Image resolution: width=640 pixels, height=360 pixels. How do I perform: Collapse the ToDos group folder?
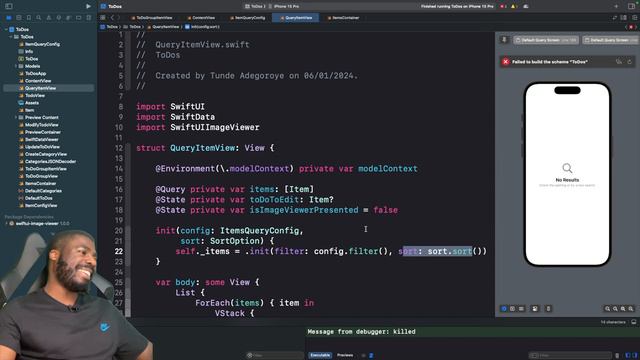[11, 37]
